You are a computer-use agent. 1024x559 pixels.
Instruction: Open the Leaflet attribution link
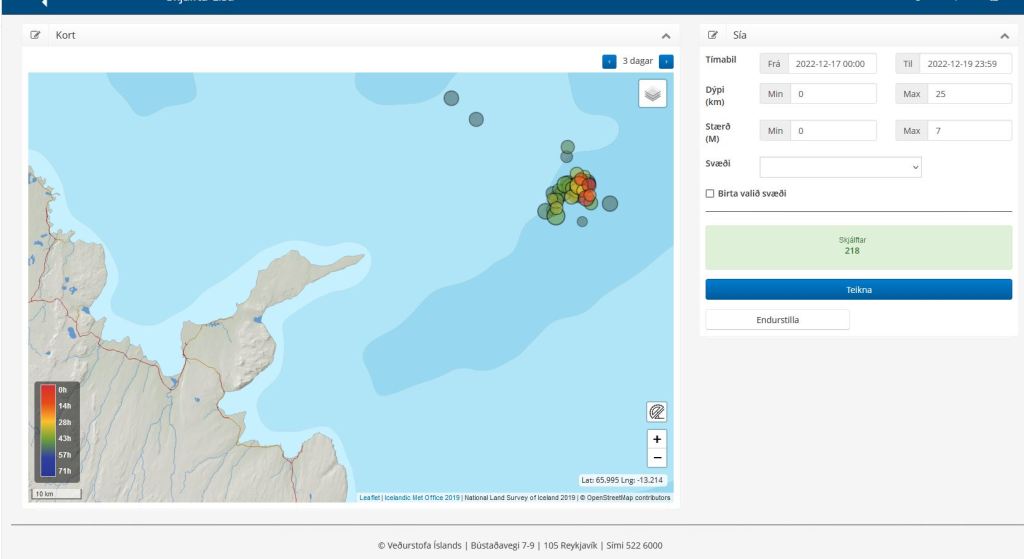[370, 497]
